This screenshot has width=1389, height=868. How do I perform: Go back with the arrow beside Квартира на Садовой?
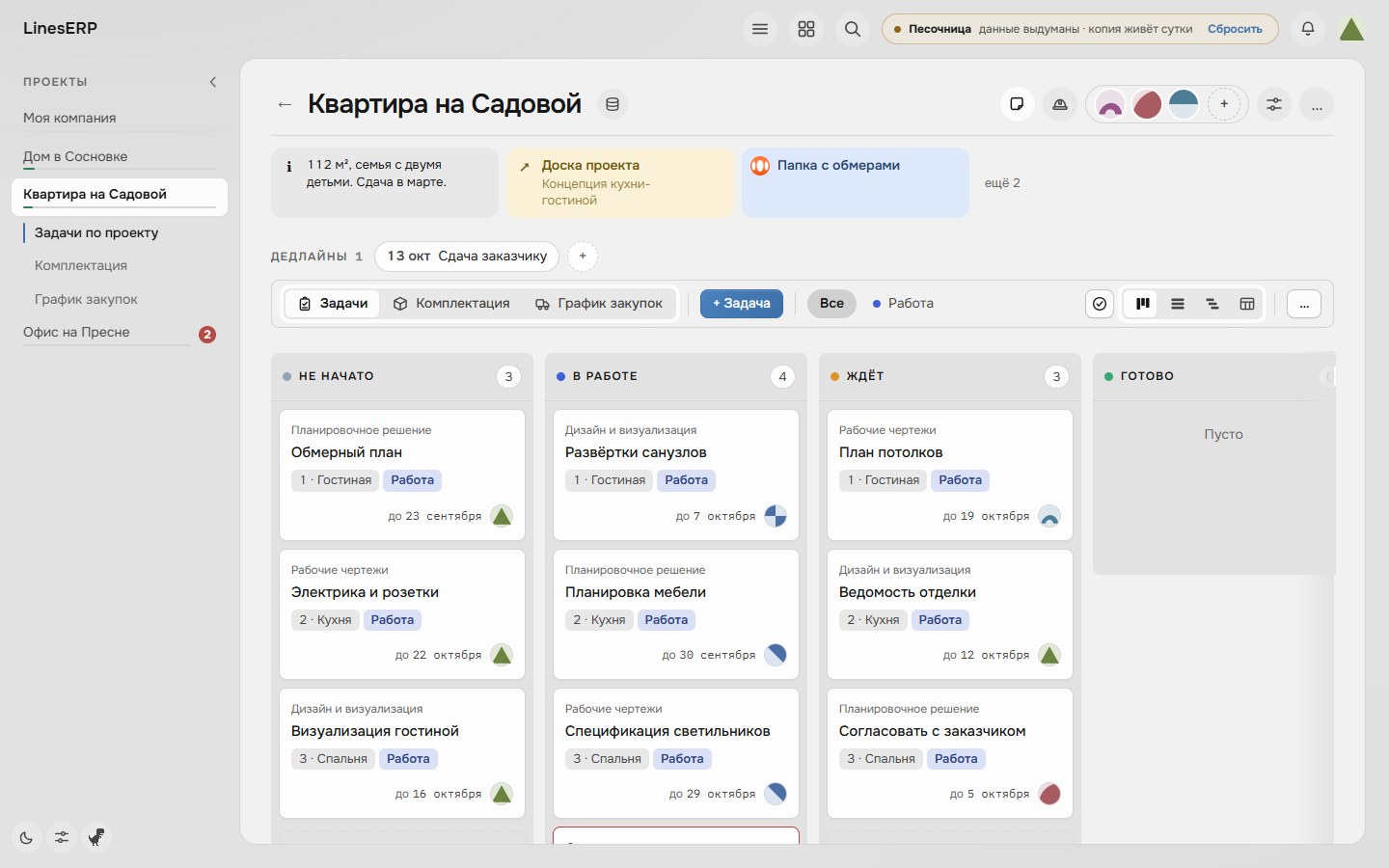285,104
